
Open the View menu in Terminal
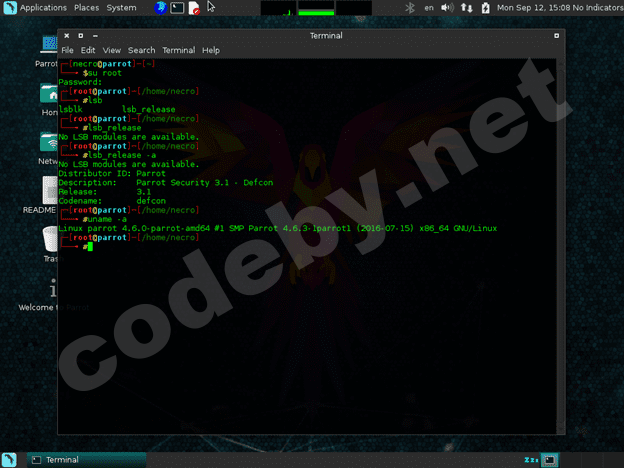coord(111,50)
